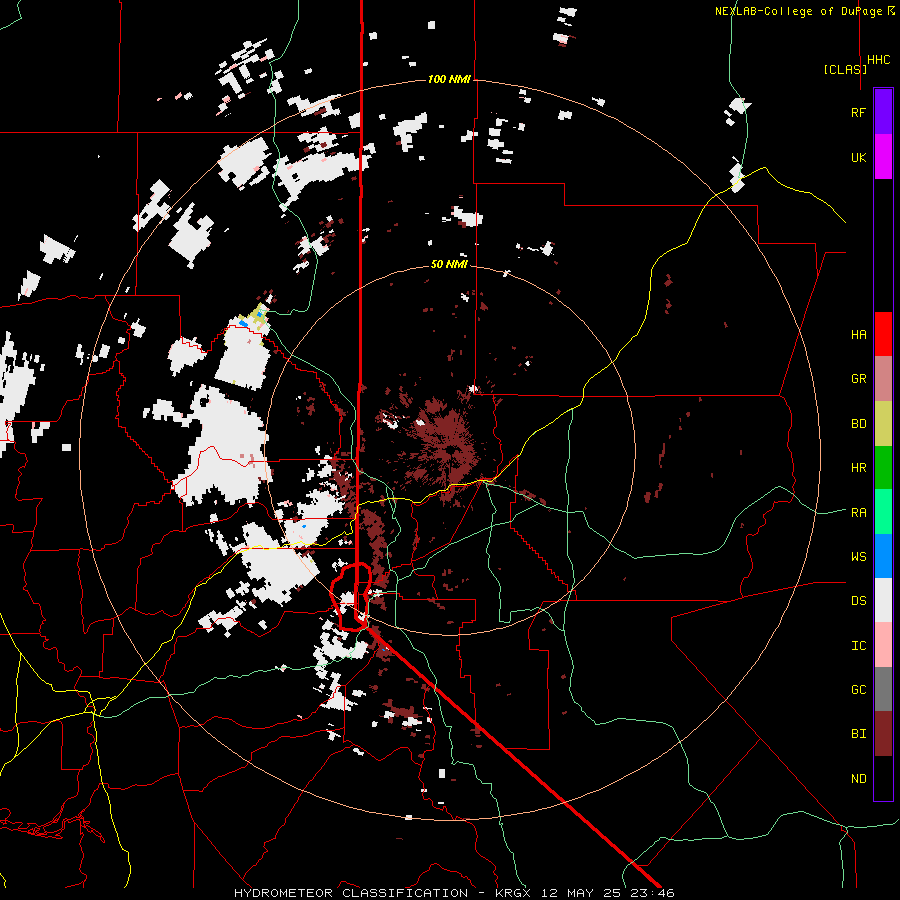Viewport: 900px width, 900px height.
Task: Click the DS legend label
Action: coord(858,601)
